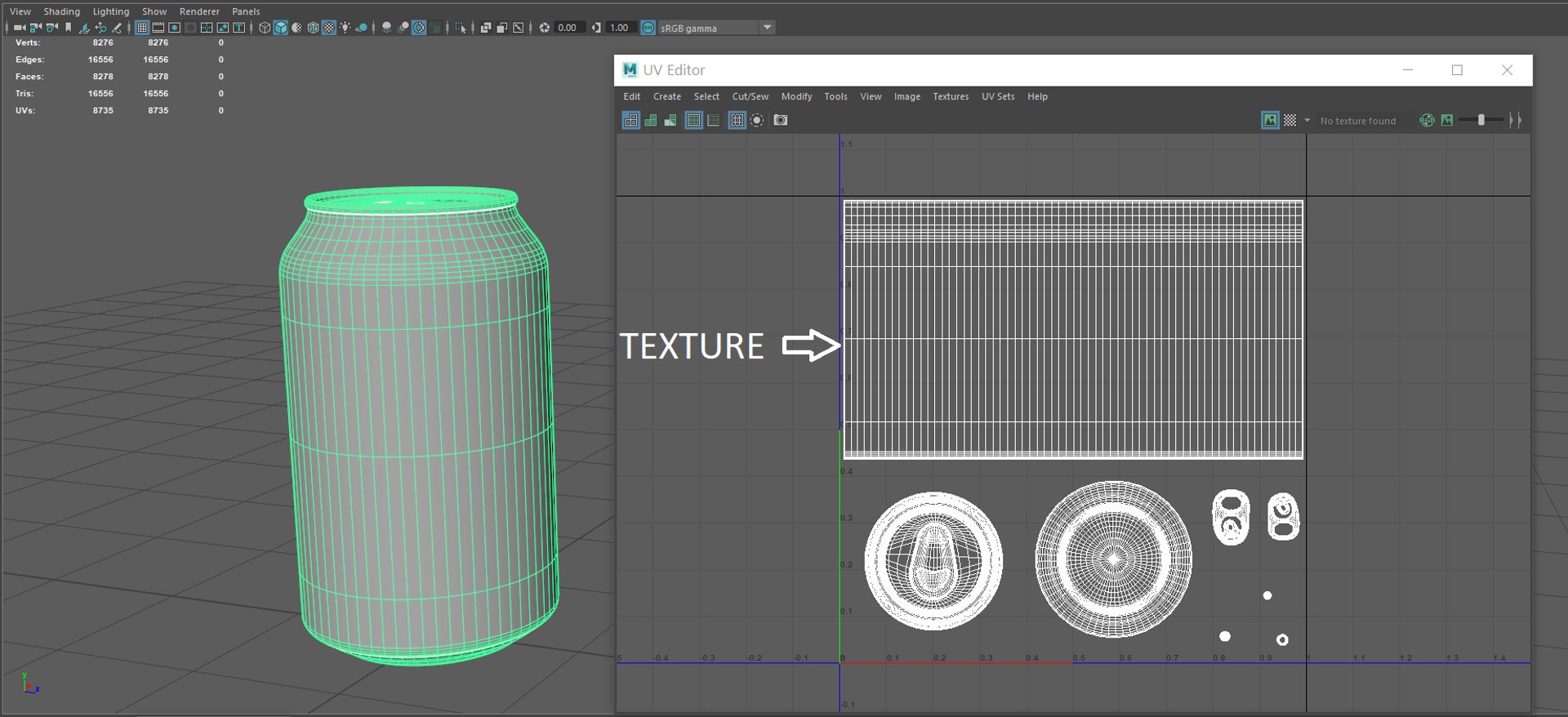
Task: Click the camera bookmarks icon
Action: click(69, 28)
